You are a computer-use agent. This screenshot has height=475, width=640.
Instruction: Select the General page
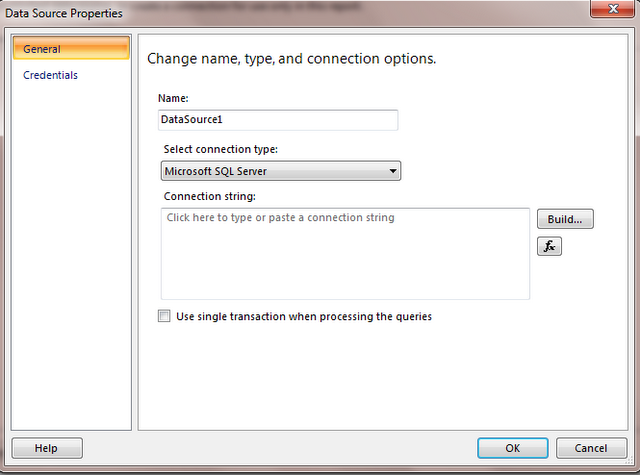(70, 49)
